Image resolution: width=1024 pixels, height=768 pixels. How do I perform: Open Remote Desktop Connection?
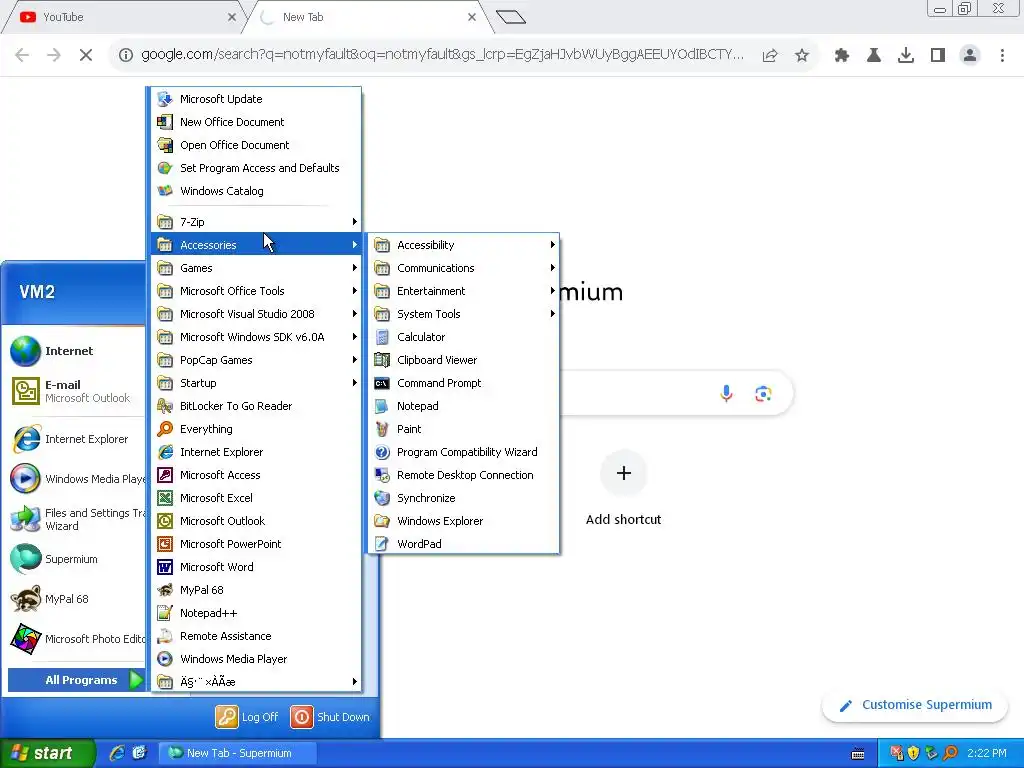(464, 475)
